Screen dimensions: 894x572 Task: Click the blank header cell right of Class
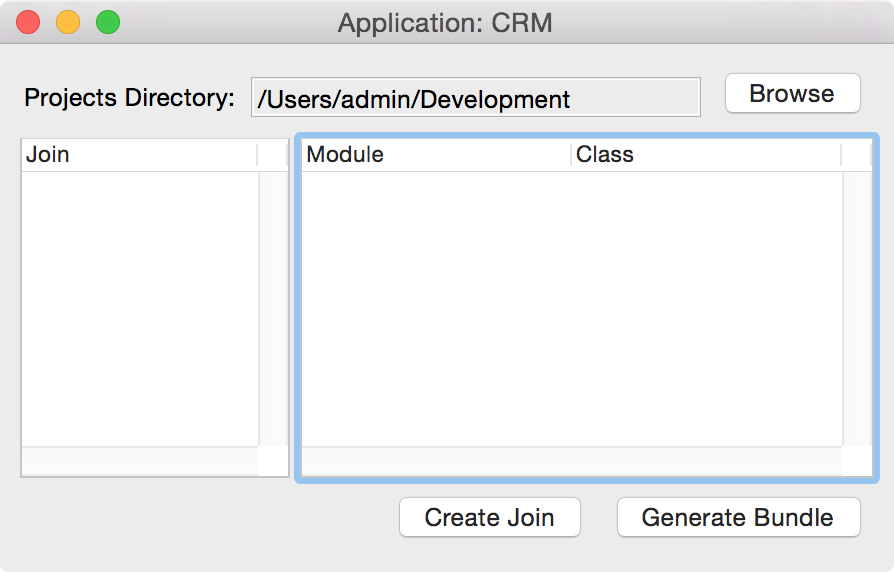(856, 155)
